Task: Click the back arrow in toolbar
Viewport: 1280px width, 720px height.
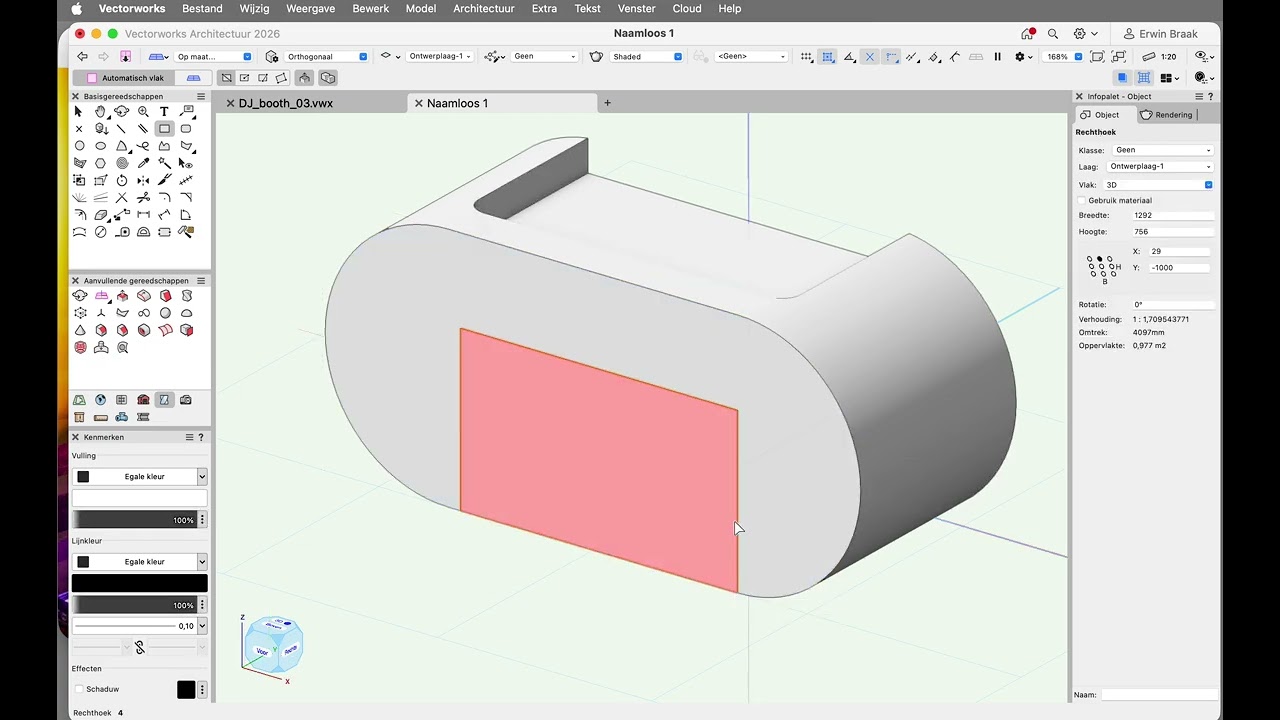Action: (82, 56)
